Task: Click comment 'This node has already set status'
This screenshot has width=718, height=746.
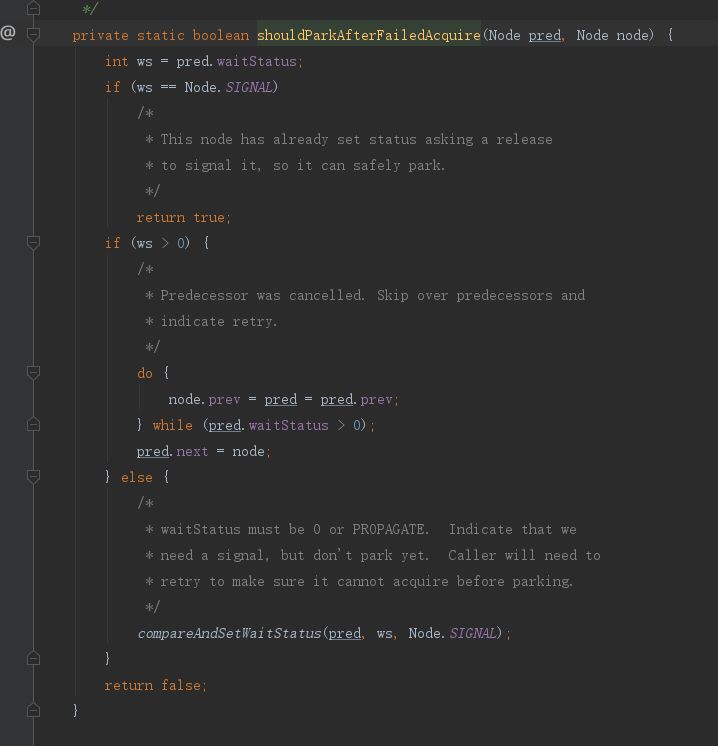Action: pos(288,139)
